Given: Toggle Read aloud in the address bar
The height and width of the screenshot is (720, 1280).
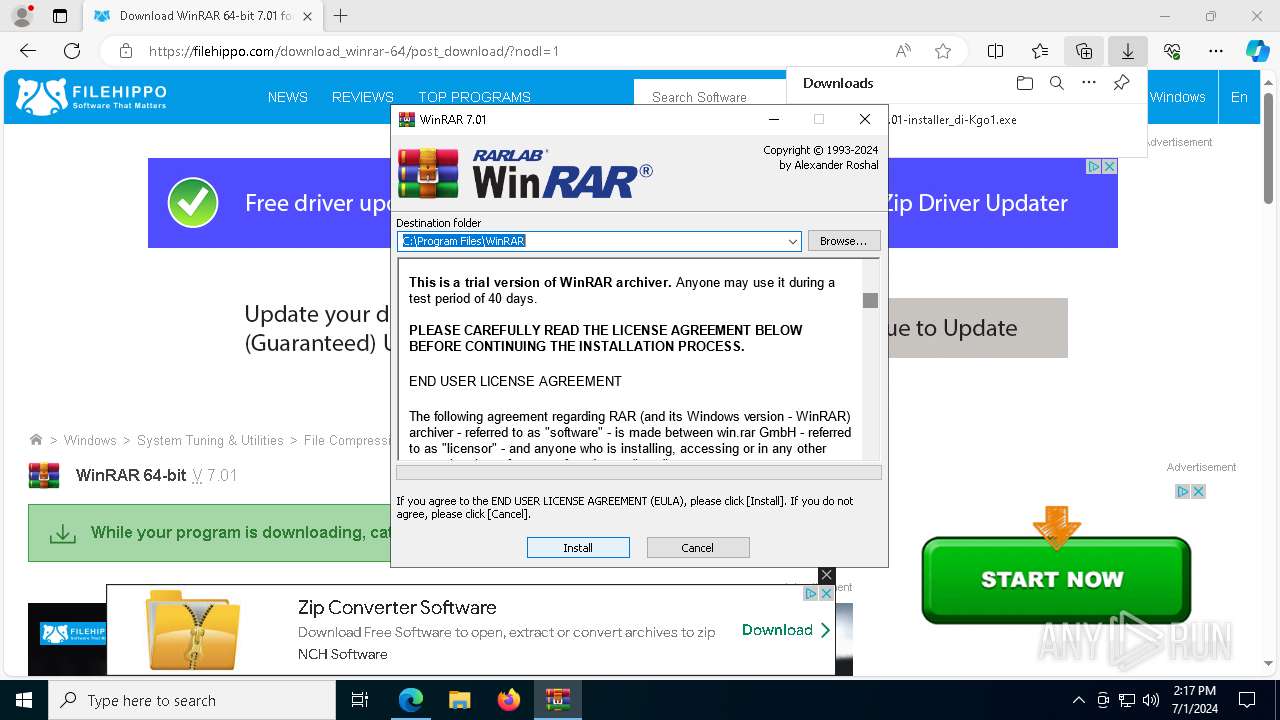Looking at the screenshot, I should tap(903, 51).
